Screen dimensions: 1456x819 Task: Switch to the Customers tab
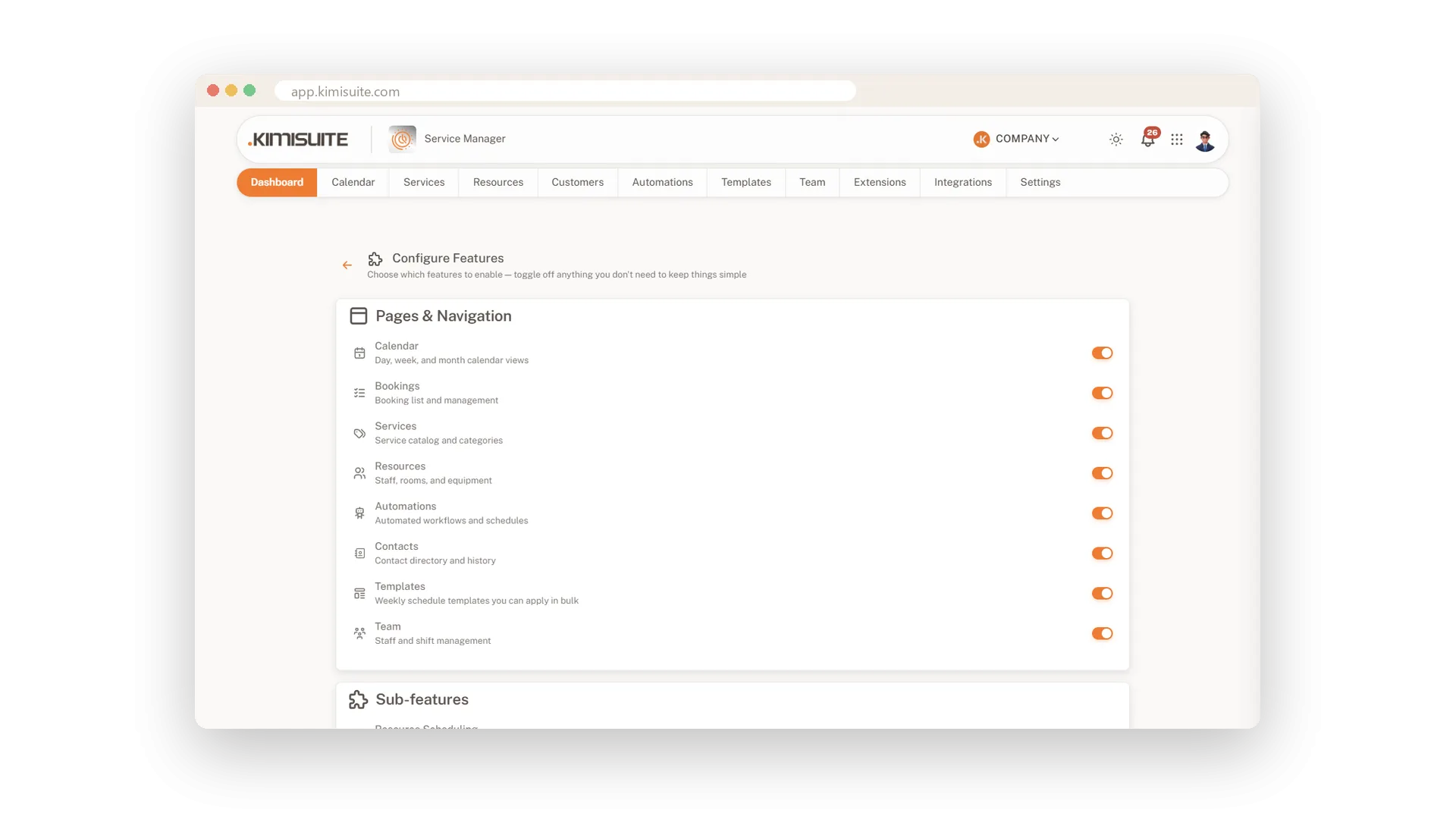pos(577,183)
